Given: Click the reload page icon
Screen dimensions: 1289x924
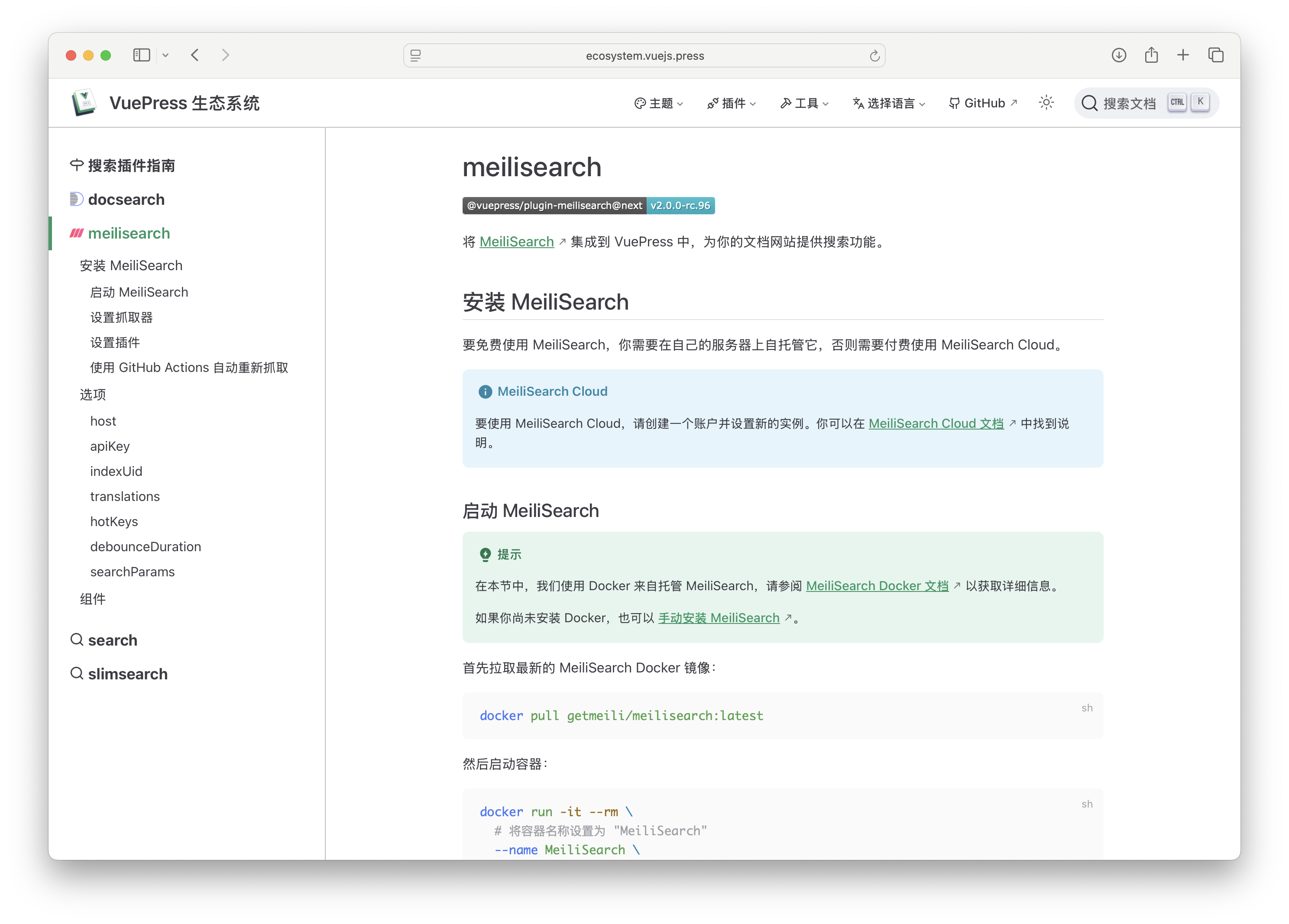Looking at the screenshot, I should [874, 56].
